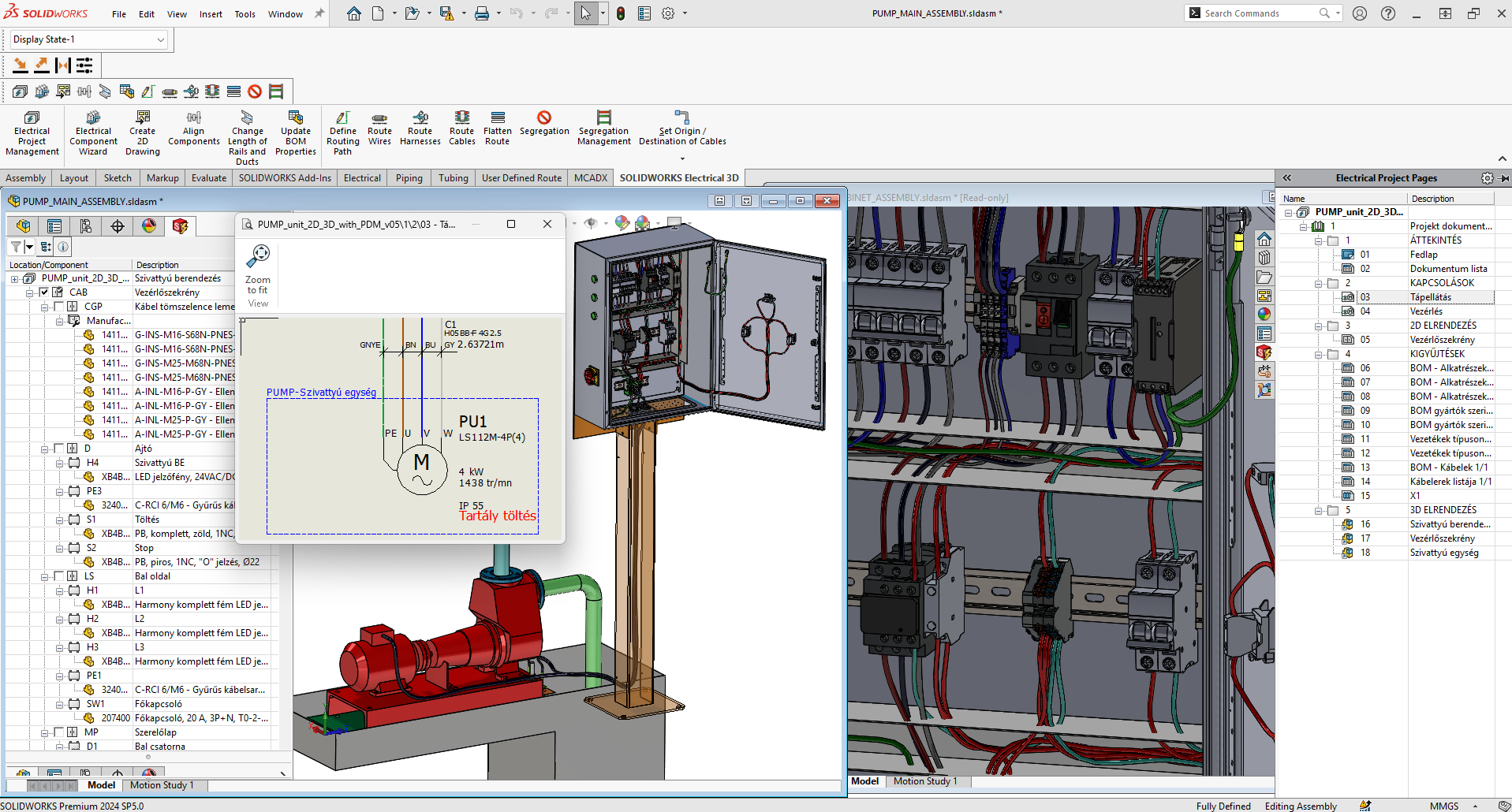The height and width of the screenshot is (812, 1512).
Task: Open the Display State-1 dropdown
Action: 89,39
